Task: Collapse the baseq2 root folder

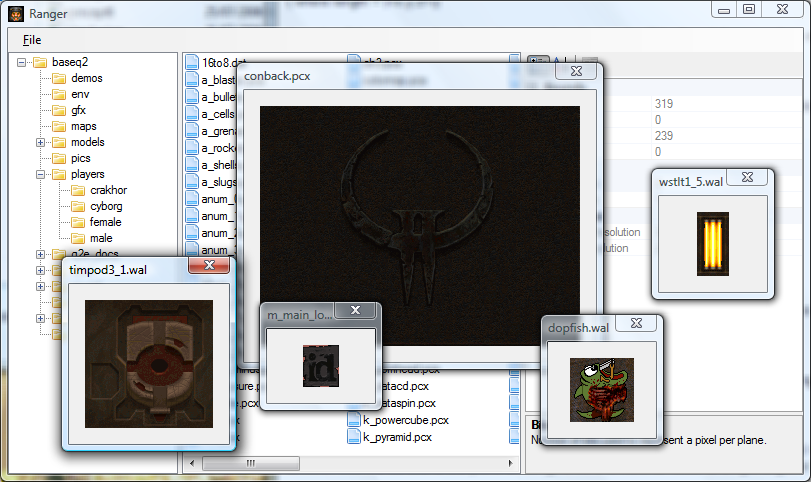Action: [24, 62]
